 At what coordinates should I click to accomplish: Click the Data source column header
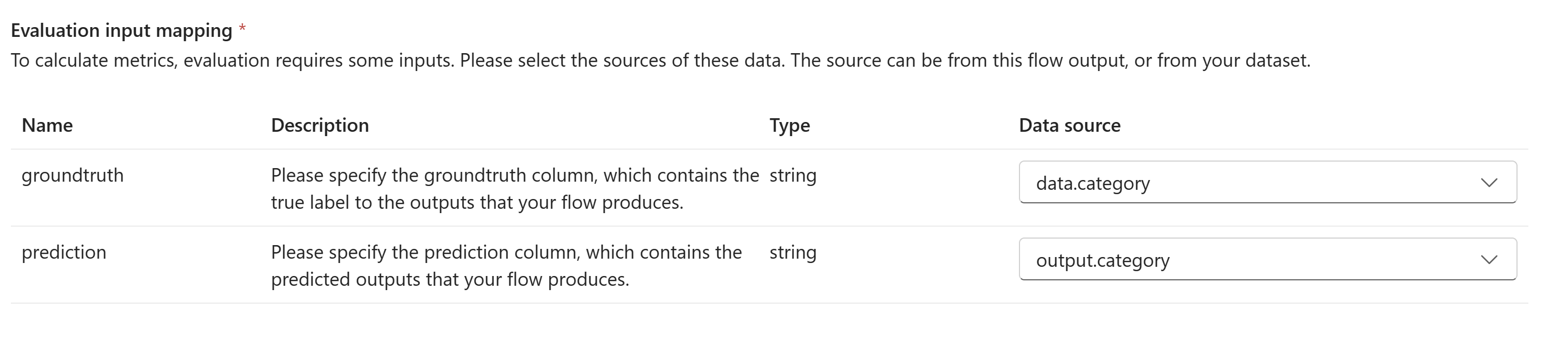click(x=1069, y=125)
